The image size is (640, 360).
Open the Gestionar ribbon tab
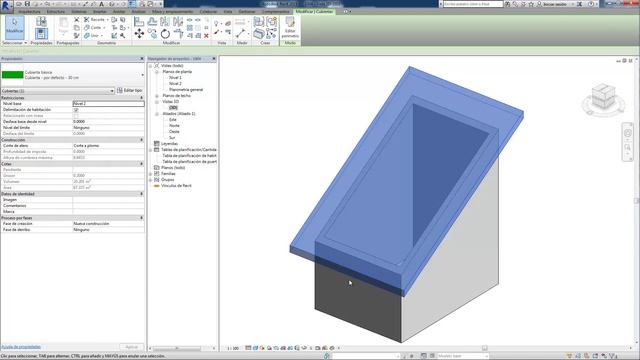click(x=247, y=12)
